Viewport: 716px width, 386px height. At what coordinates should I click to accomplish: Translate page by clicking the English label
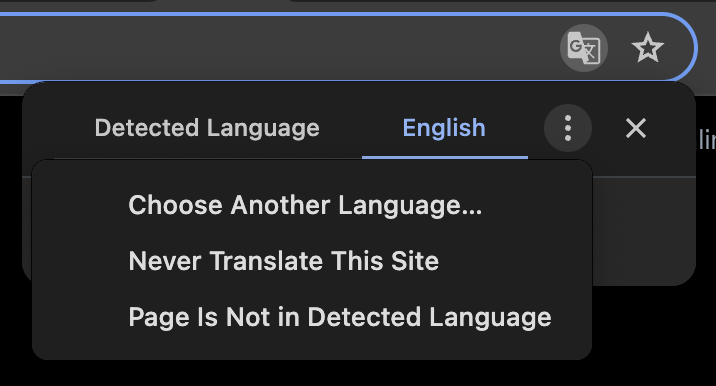pos(444,128)
